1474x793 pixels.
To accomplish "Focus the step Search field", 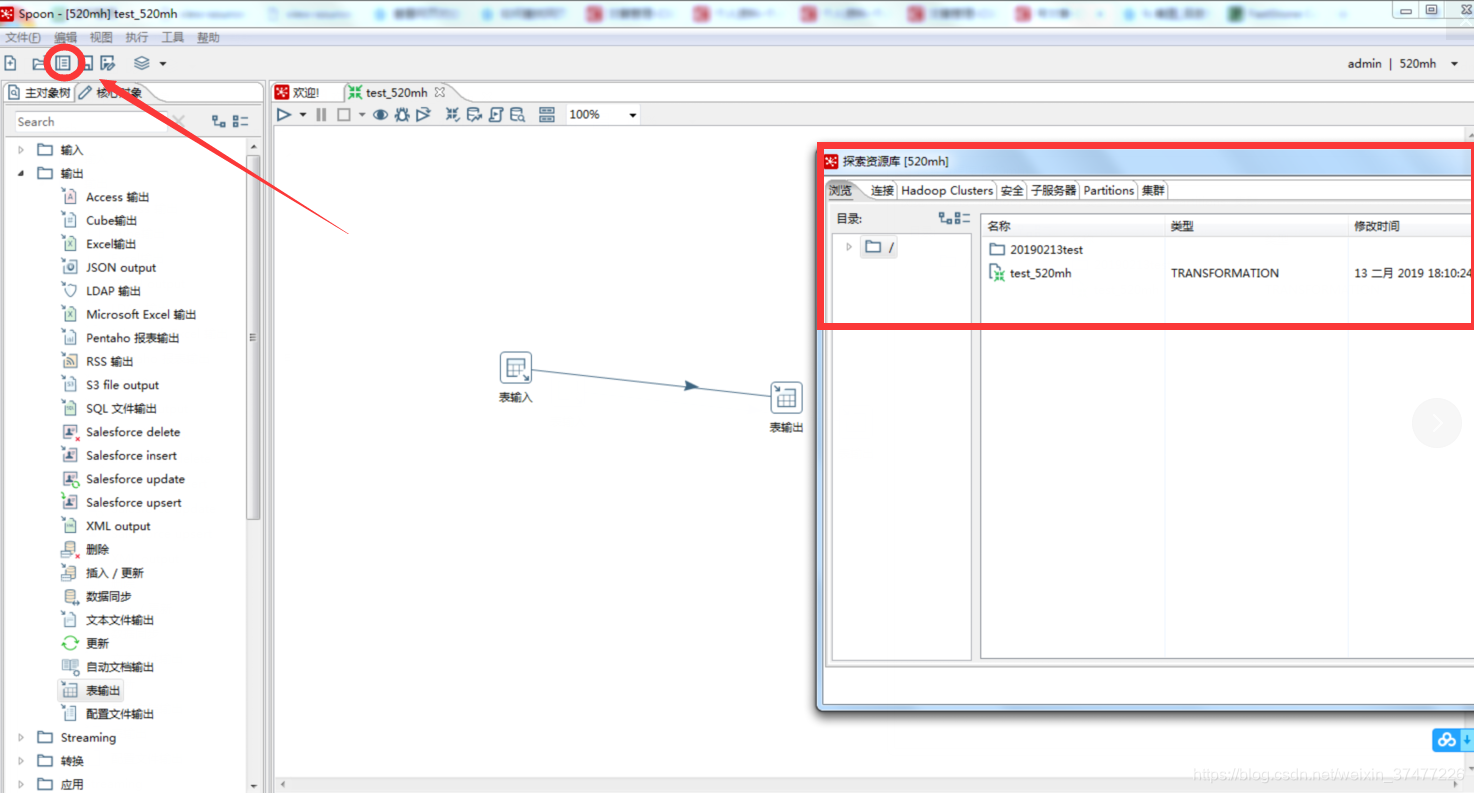I will 91,122.
